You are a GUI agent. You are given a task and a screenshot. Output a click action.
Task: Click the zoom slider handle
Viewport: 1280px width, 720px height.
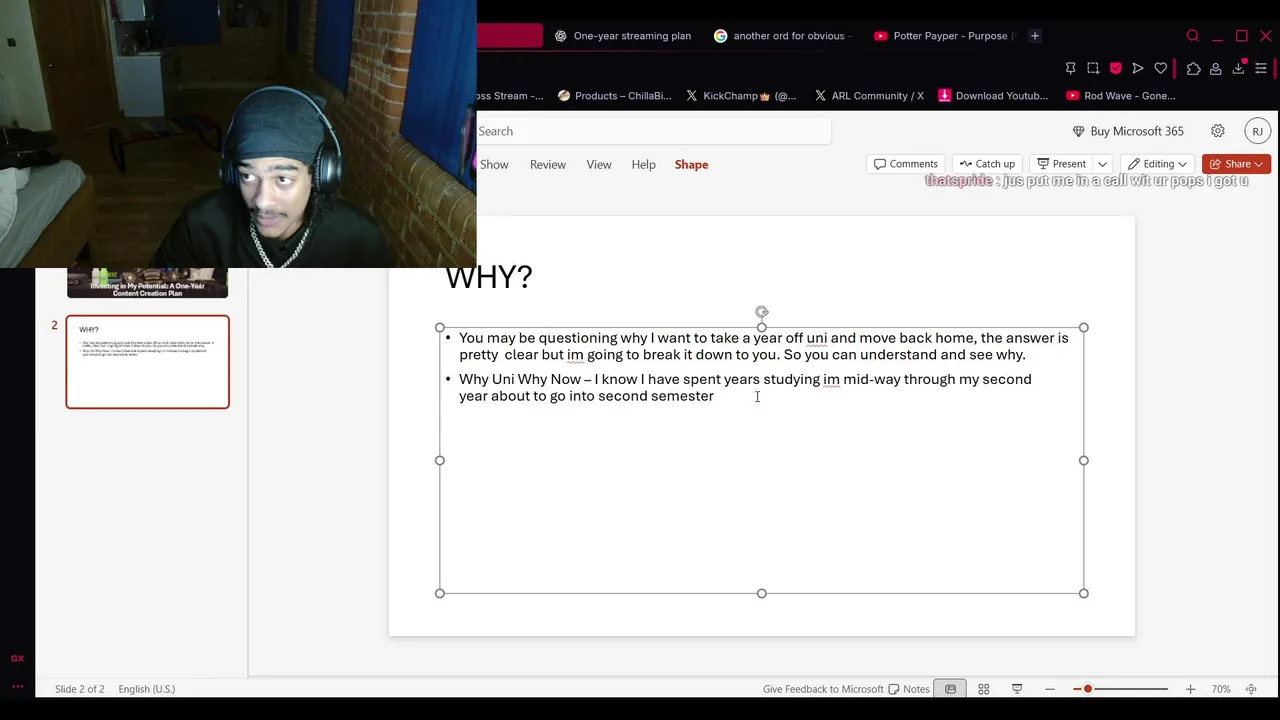[1087, 689]
